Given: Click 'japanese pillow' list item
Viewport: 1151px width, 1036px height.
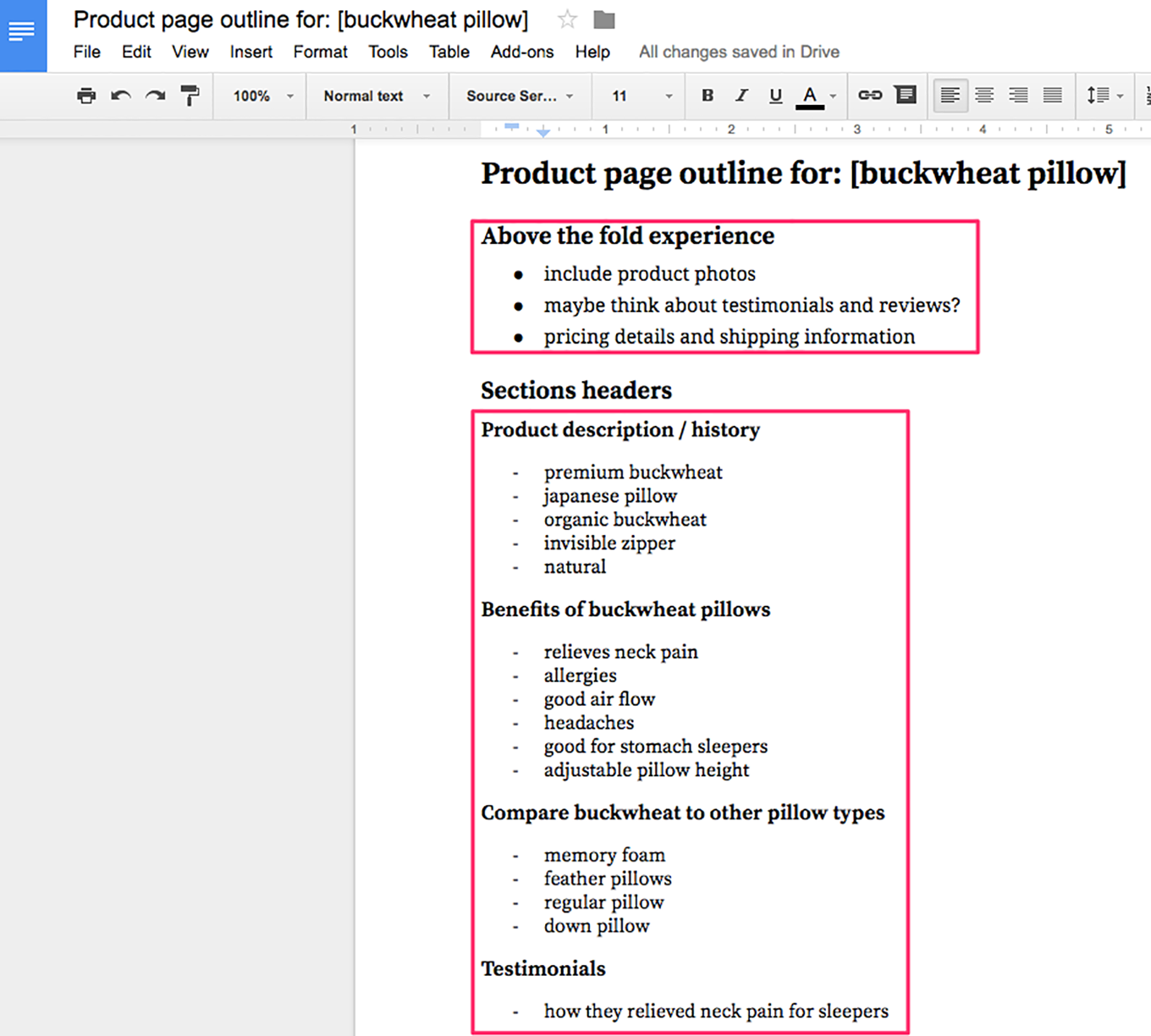Looking at the screenshot, I should [610, 496].
